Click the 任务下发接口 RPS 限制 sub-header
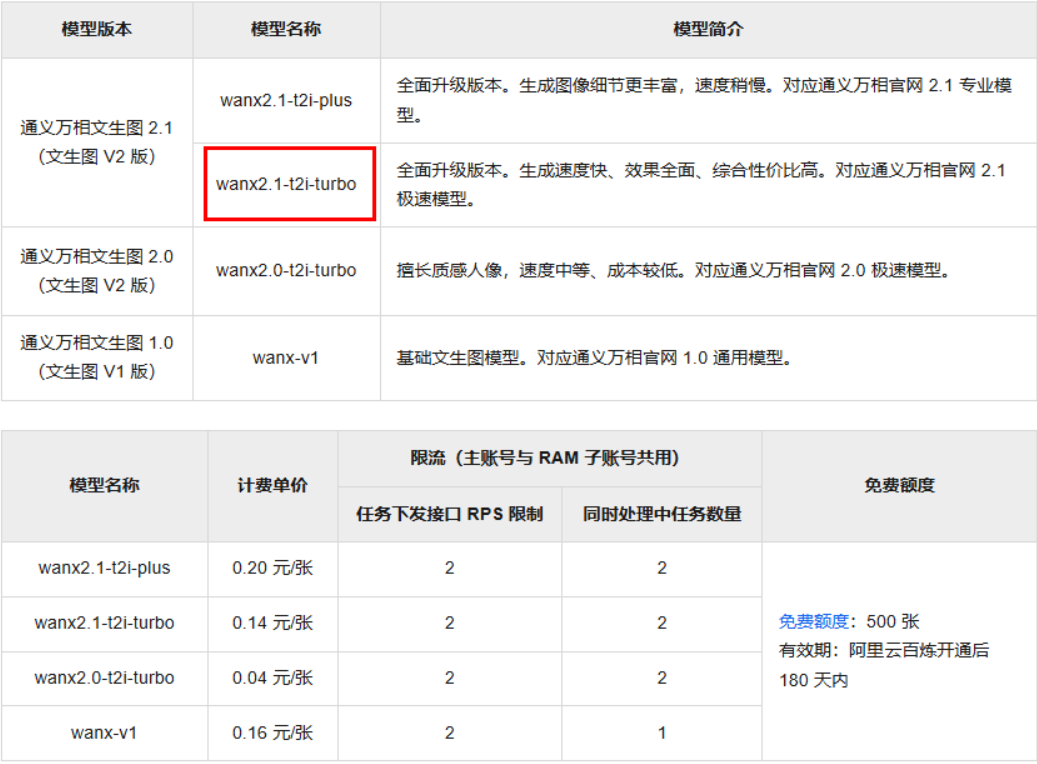The height and width of the screenshot is (764, 1037). [x=449, y=515]
